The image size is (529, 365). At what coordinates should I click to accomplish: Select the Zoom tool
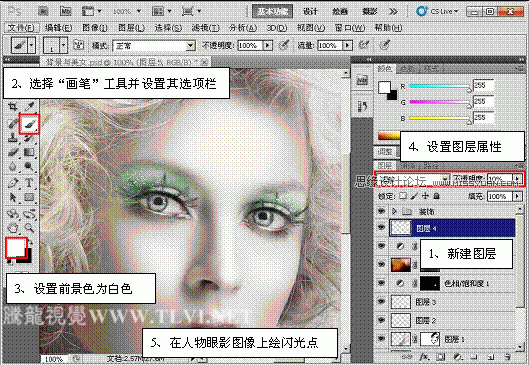[x=30, y=228]
